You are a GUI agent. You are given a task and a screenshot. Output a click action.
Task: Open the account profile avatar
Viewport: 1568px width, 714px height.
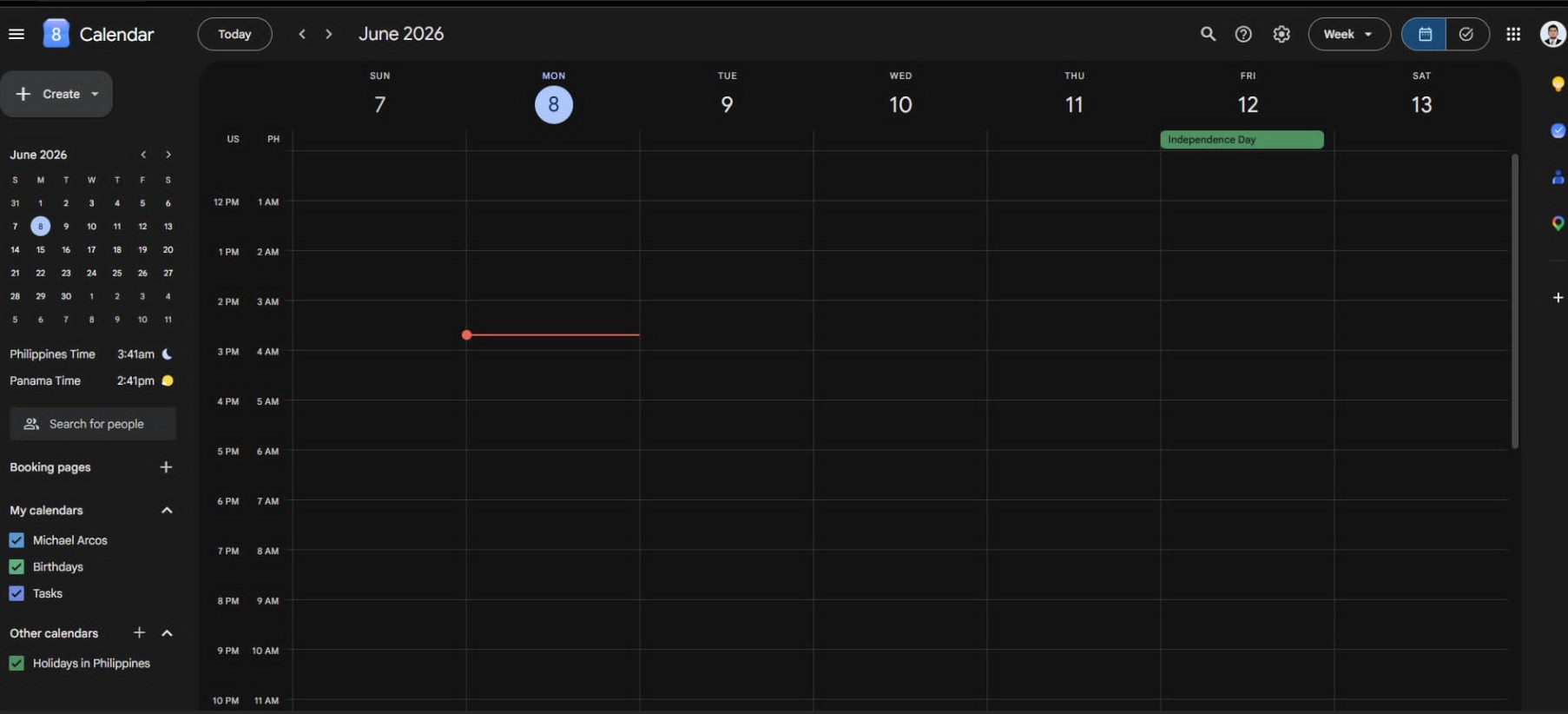(1552, 34)
